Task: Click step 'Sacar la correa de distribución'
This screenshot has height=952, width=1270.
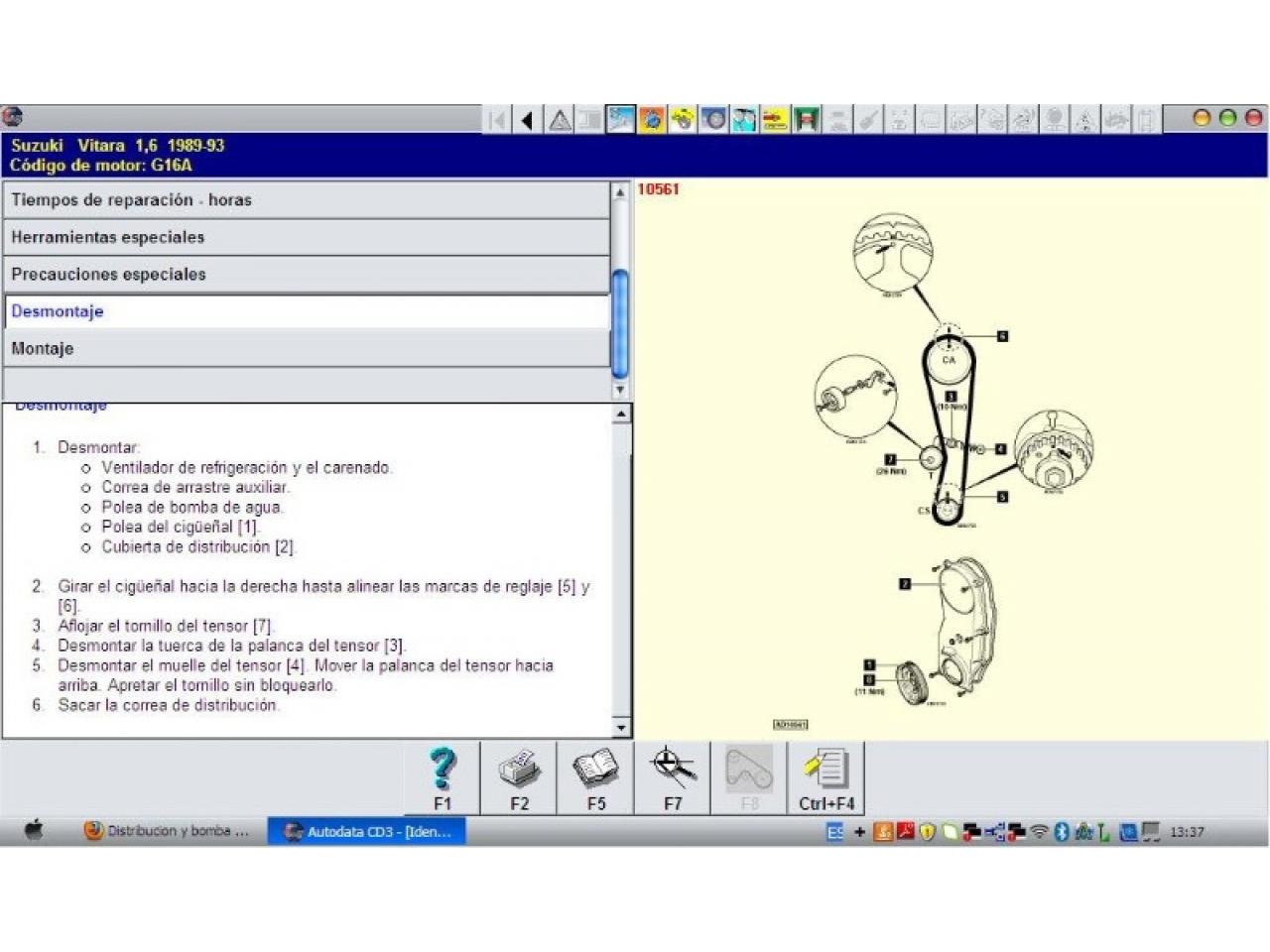Action: pos(168,705)
